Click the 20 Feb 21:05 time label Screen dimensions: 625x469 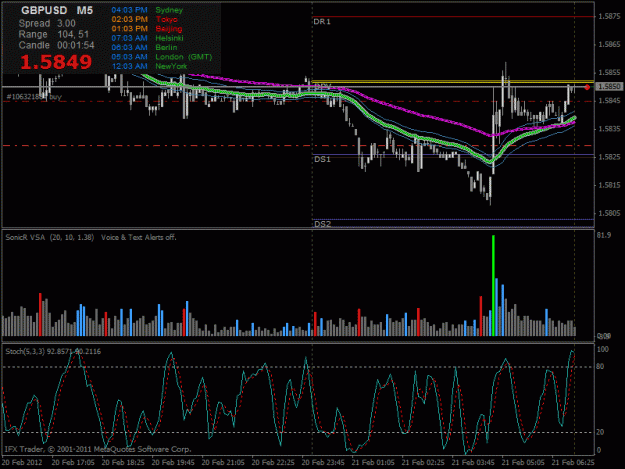(223, 463)
